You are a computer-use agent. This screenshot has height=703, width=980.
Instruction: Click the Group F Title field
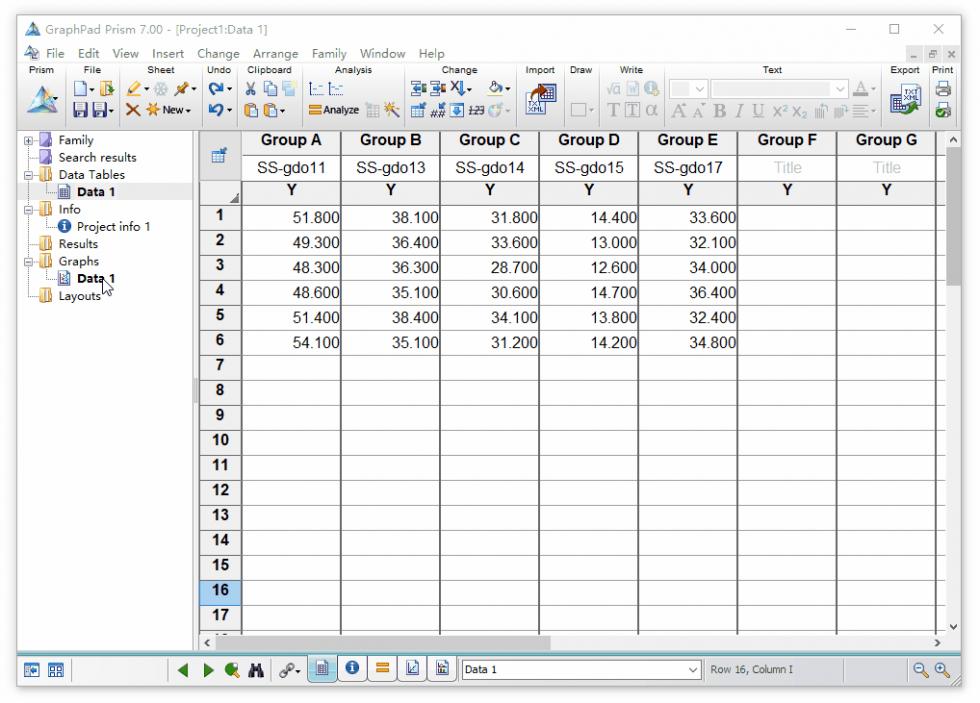[787, 168]
